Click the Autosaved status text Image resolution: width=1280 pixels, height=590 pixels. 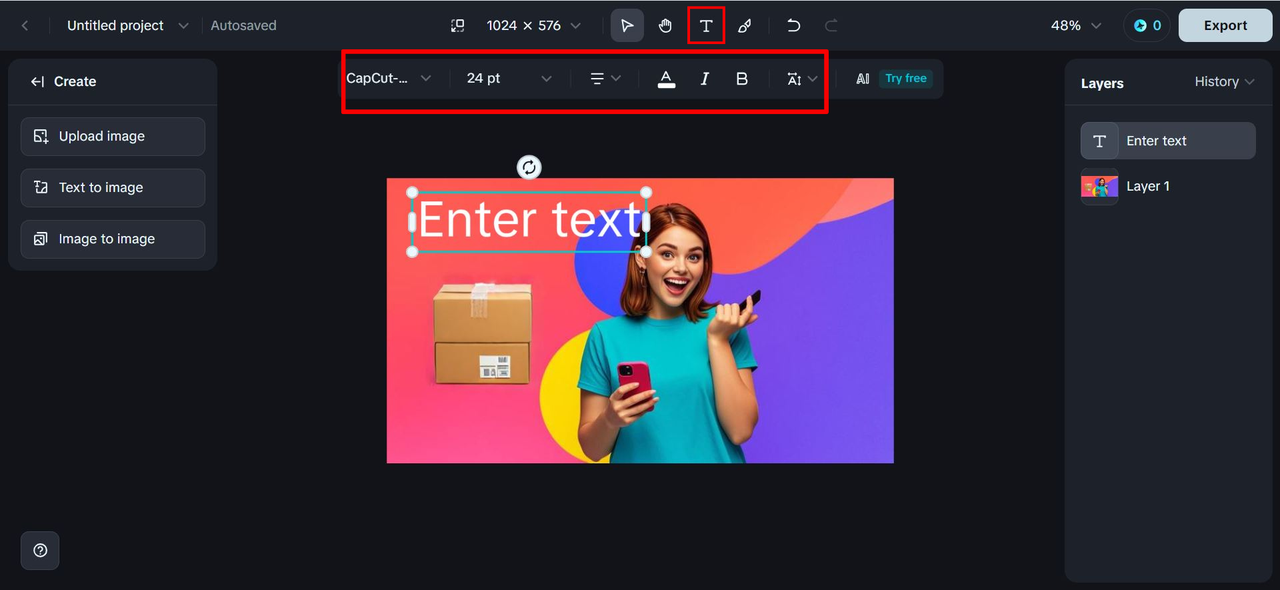tap(243, 26)
